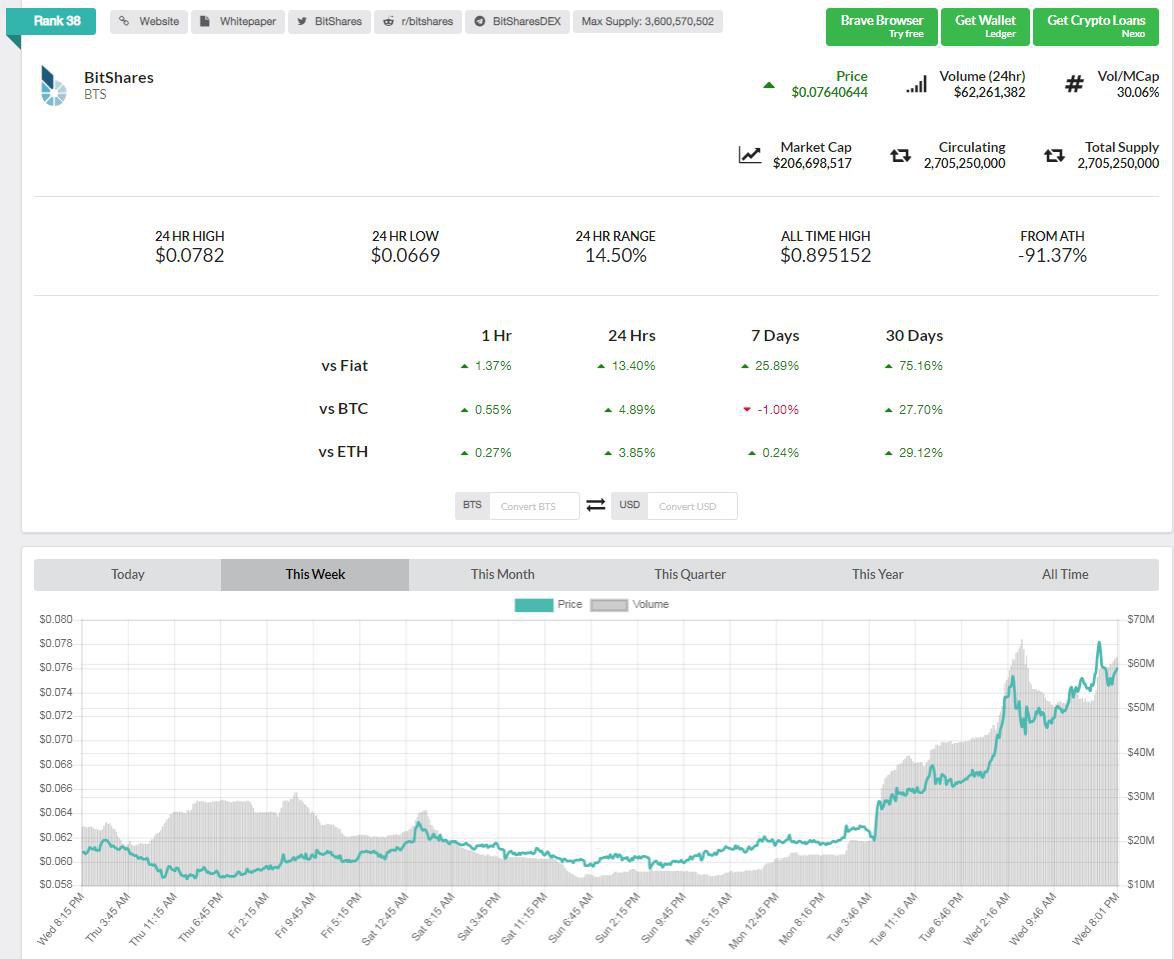Click the 24 HR HIGH value $0.0782
Viewport: 1174px width, 959px height.
[x=189, y=255]
